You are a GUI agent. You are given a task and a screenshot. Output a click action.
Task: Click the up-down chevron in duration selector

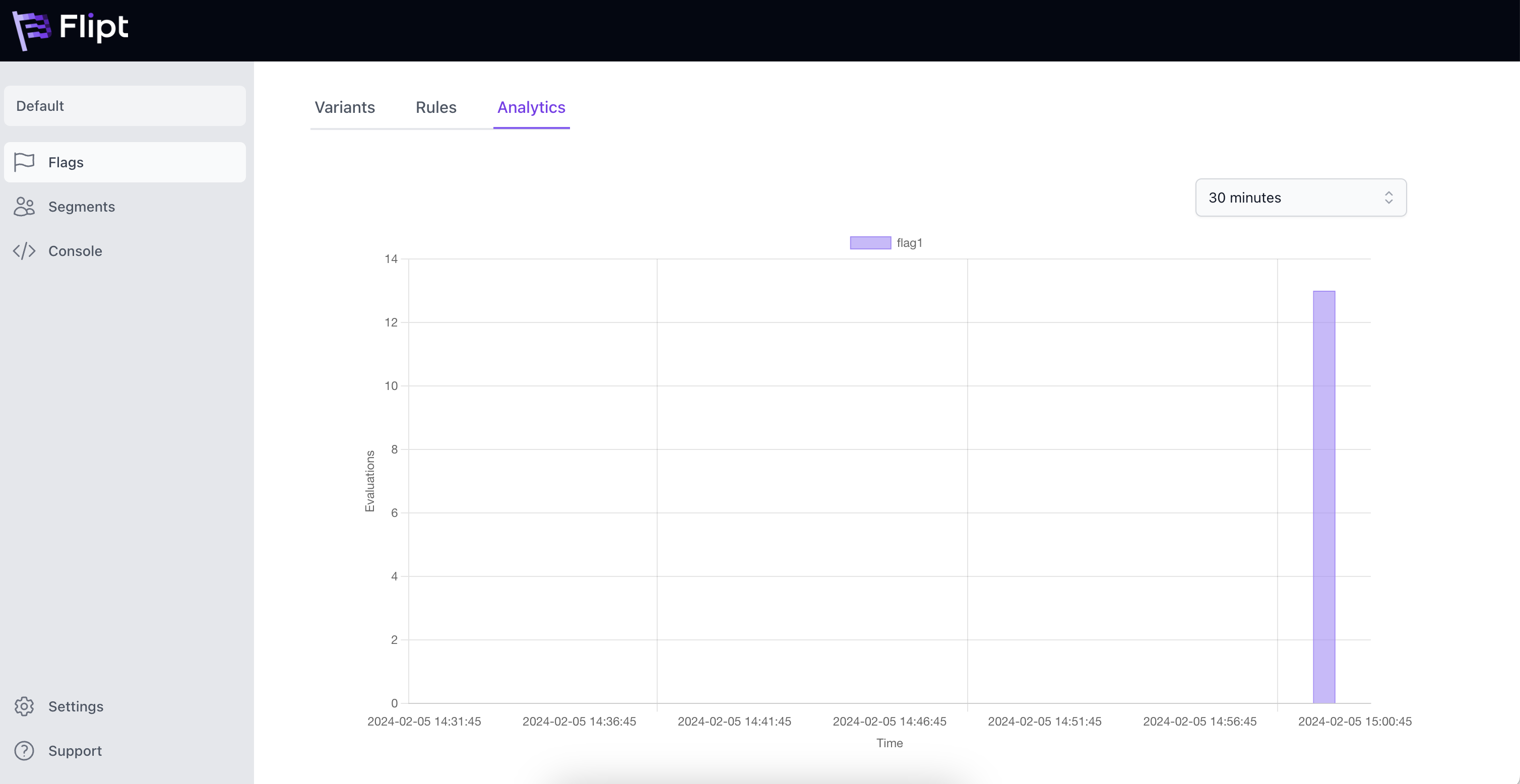point(1388,198)
